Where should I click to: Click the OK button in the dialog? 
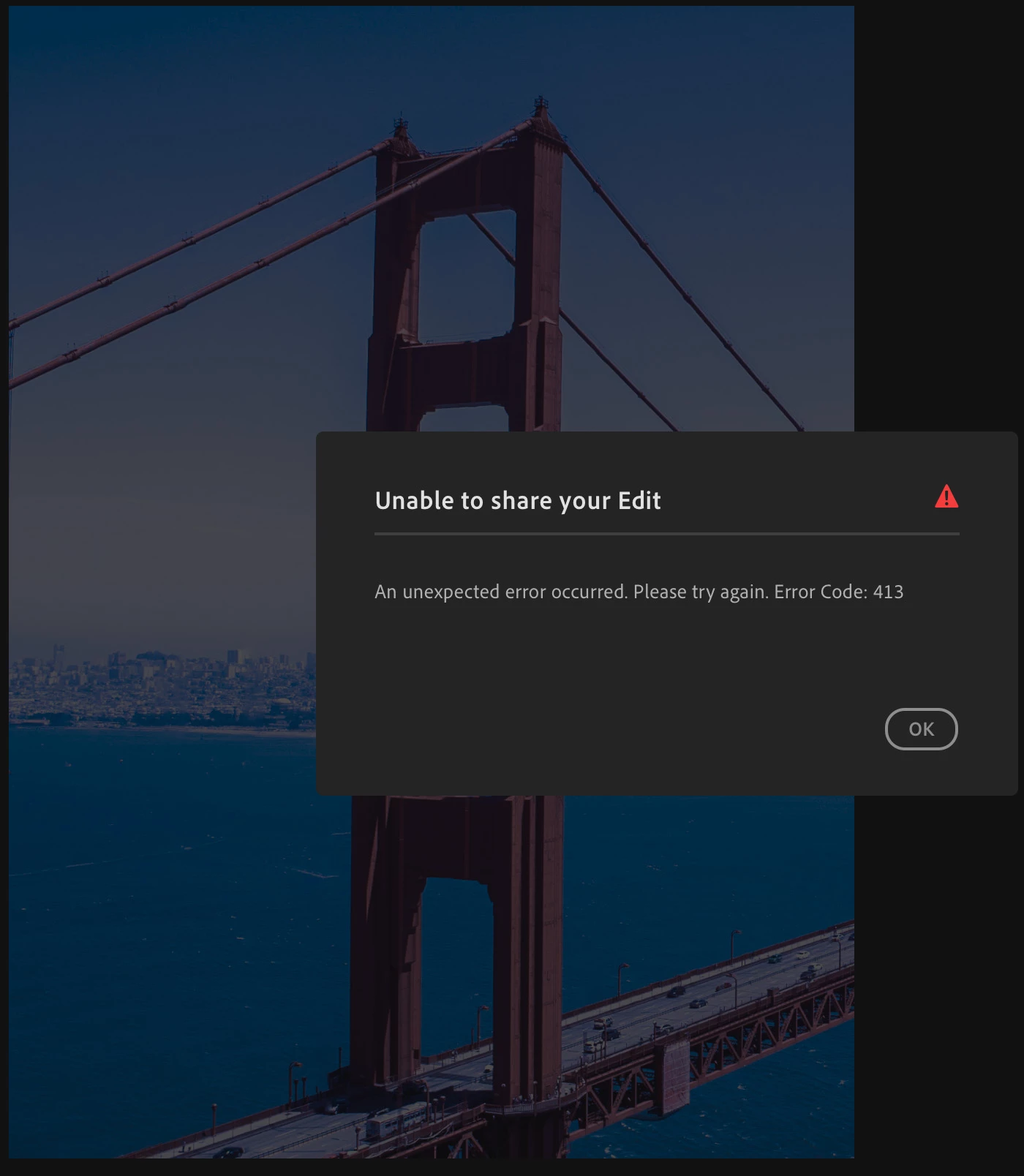pos(921,729)
